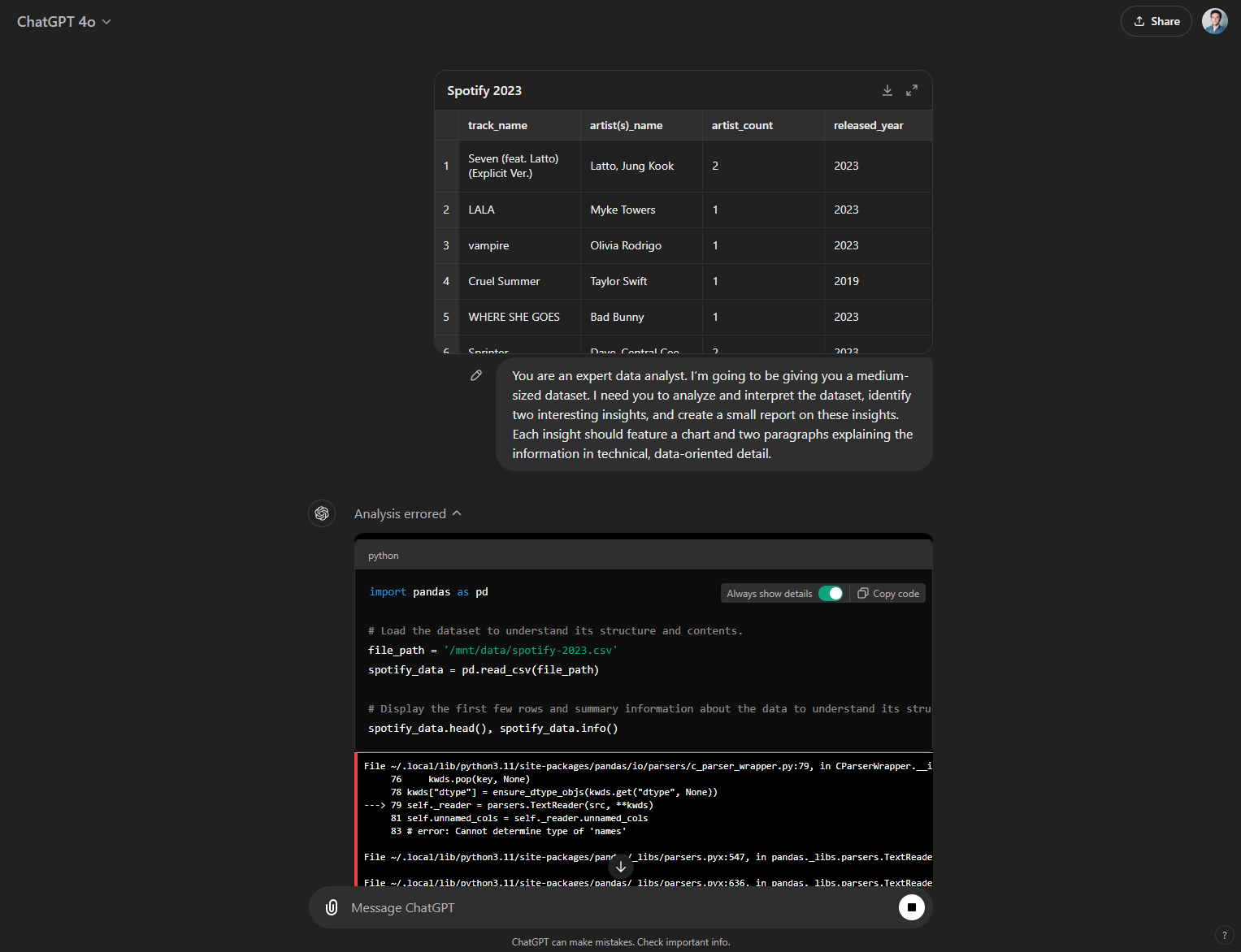Click the spotify_data.head() code line
The width and height of the screenshot is (1241, 952).
click(x=493, y=729)
